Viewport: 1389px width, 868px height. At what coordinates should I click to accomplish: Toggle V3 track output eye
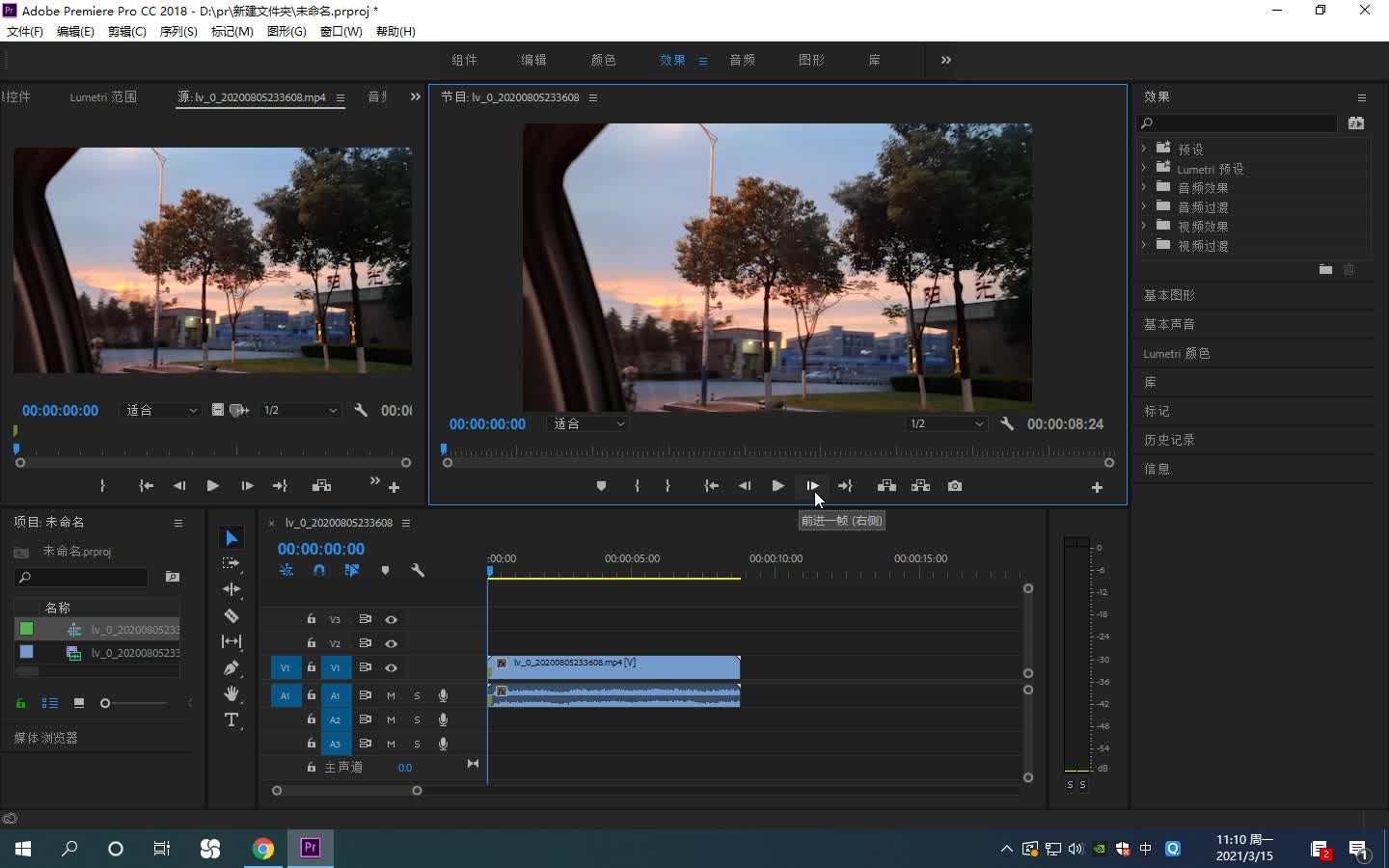[x=391, y=619]
